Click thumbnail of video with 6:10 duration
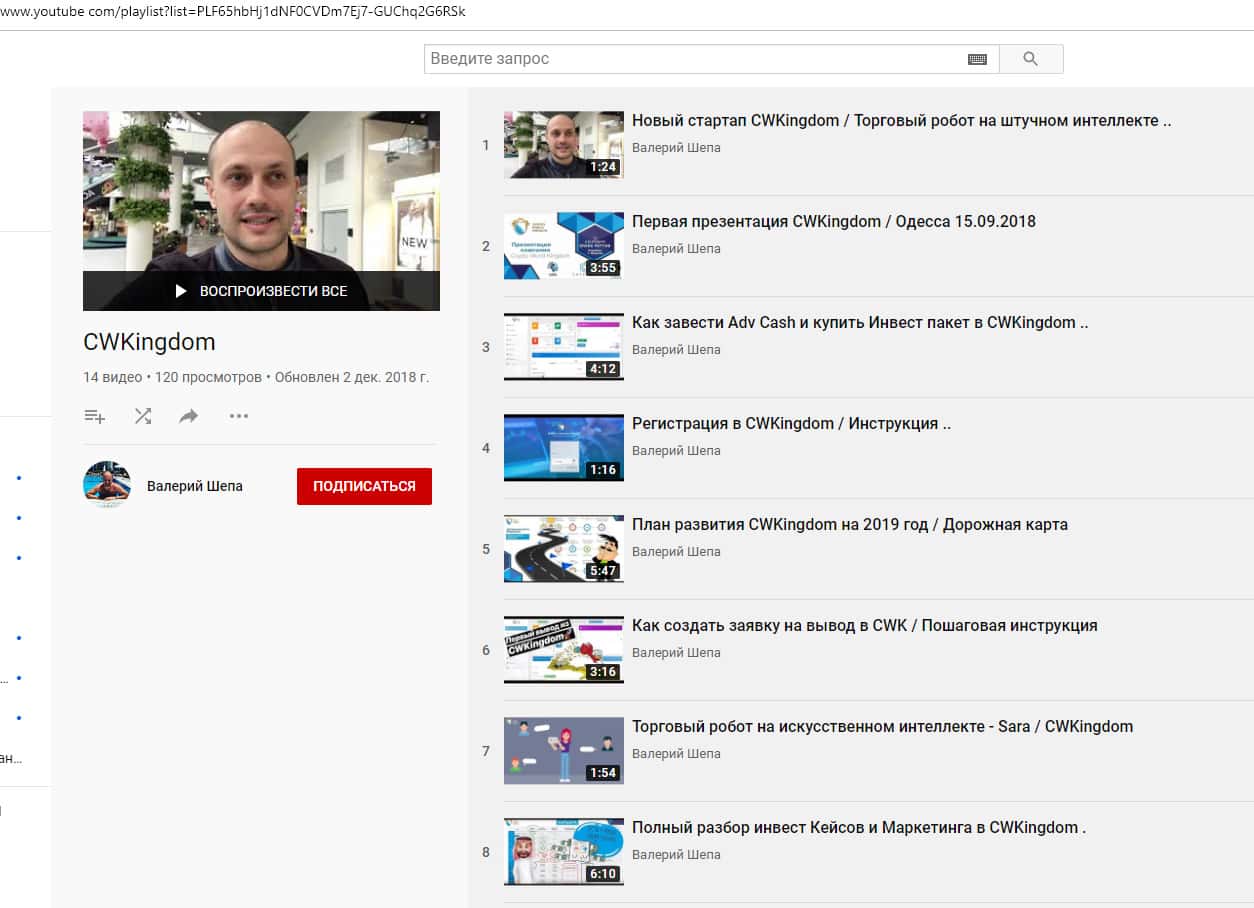Image resolution: width=1254 pixels, height=908 pixels. [564, 852]
